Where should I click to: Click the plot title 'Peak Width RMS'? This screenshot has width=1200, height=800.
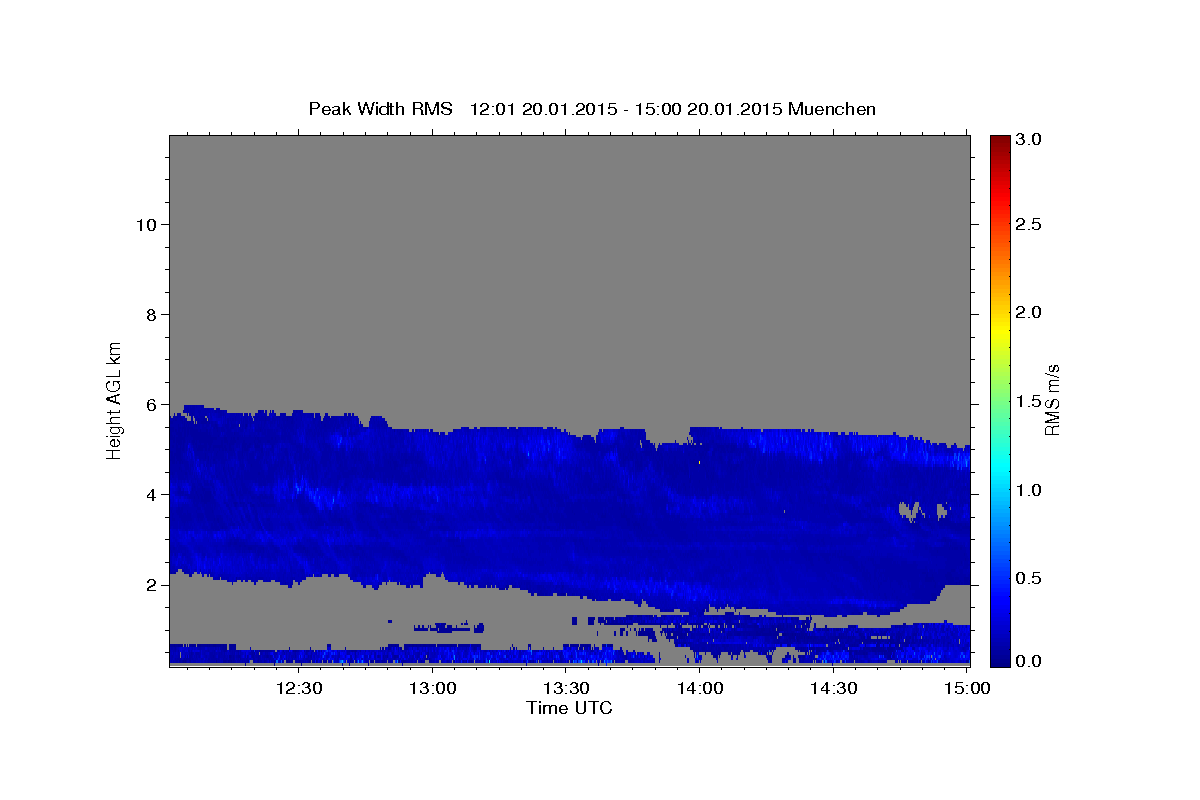coord(380,108)
